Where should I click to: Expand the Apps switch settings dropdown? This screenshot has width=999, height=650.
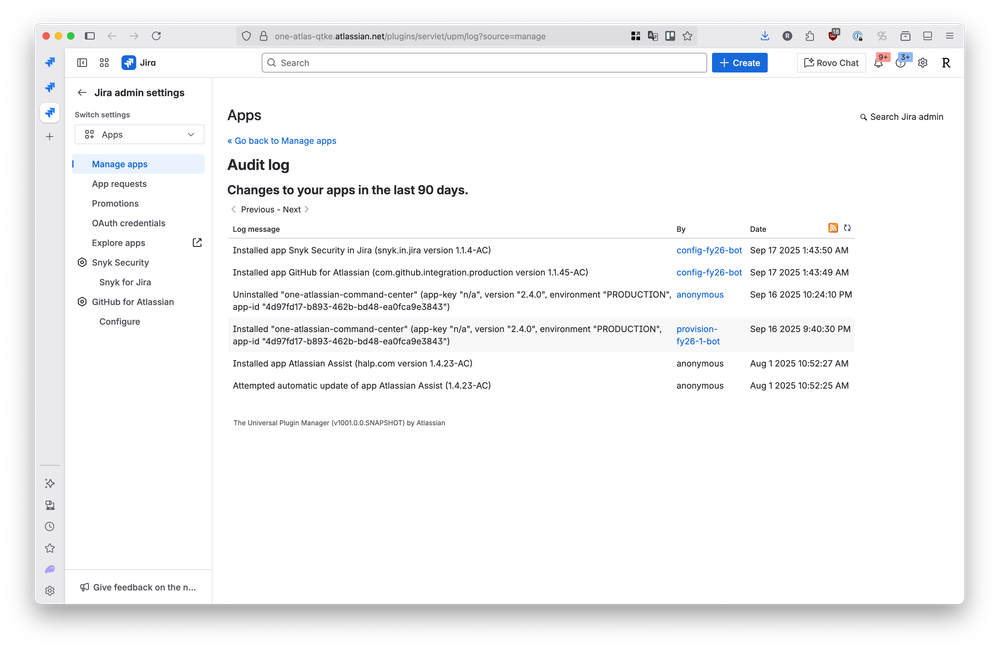point(139,135)
